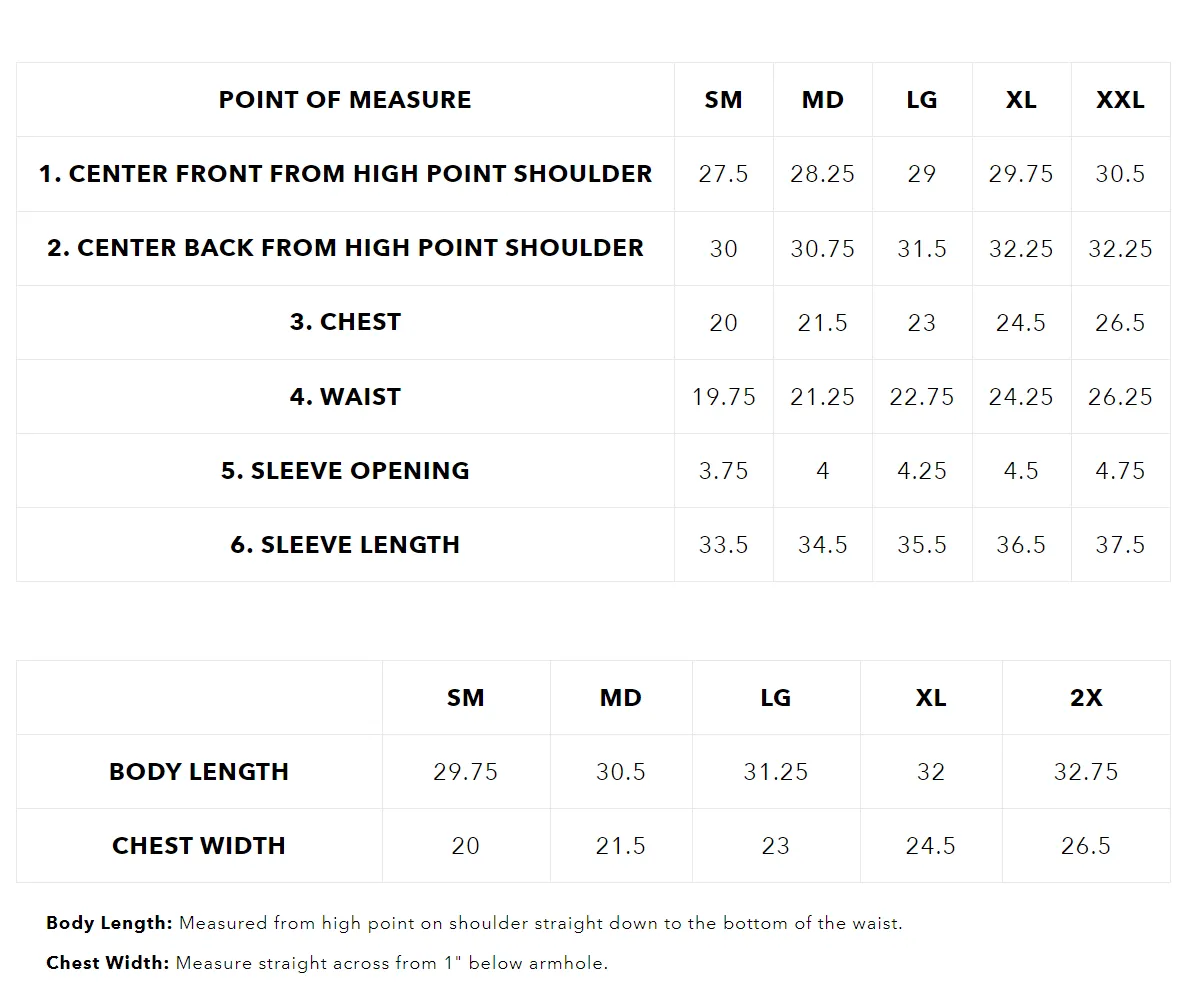The image size is (1186, 1001).
Task: Select the SM column header in top table
Action: click(723, 100)
